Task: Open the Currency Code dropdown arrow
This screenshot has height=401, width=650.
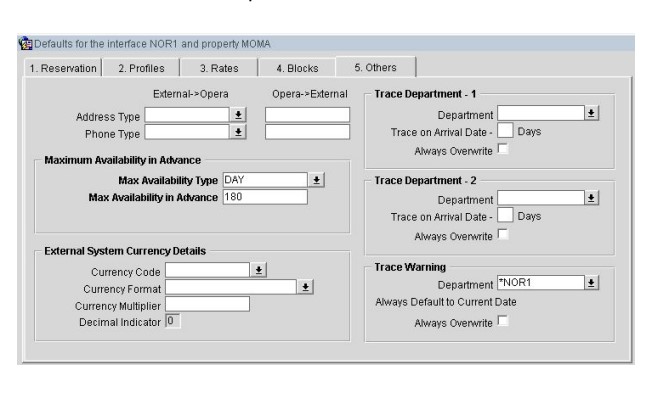Action: 258,269
